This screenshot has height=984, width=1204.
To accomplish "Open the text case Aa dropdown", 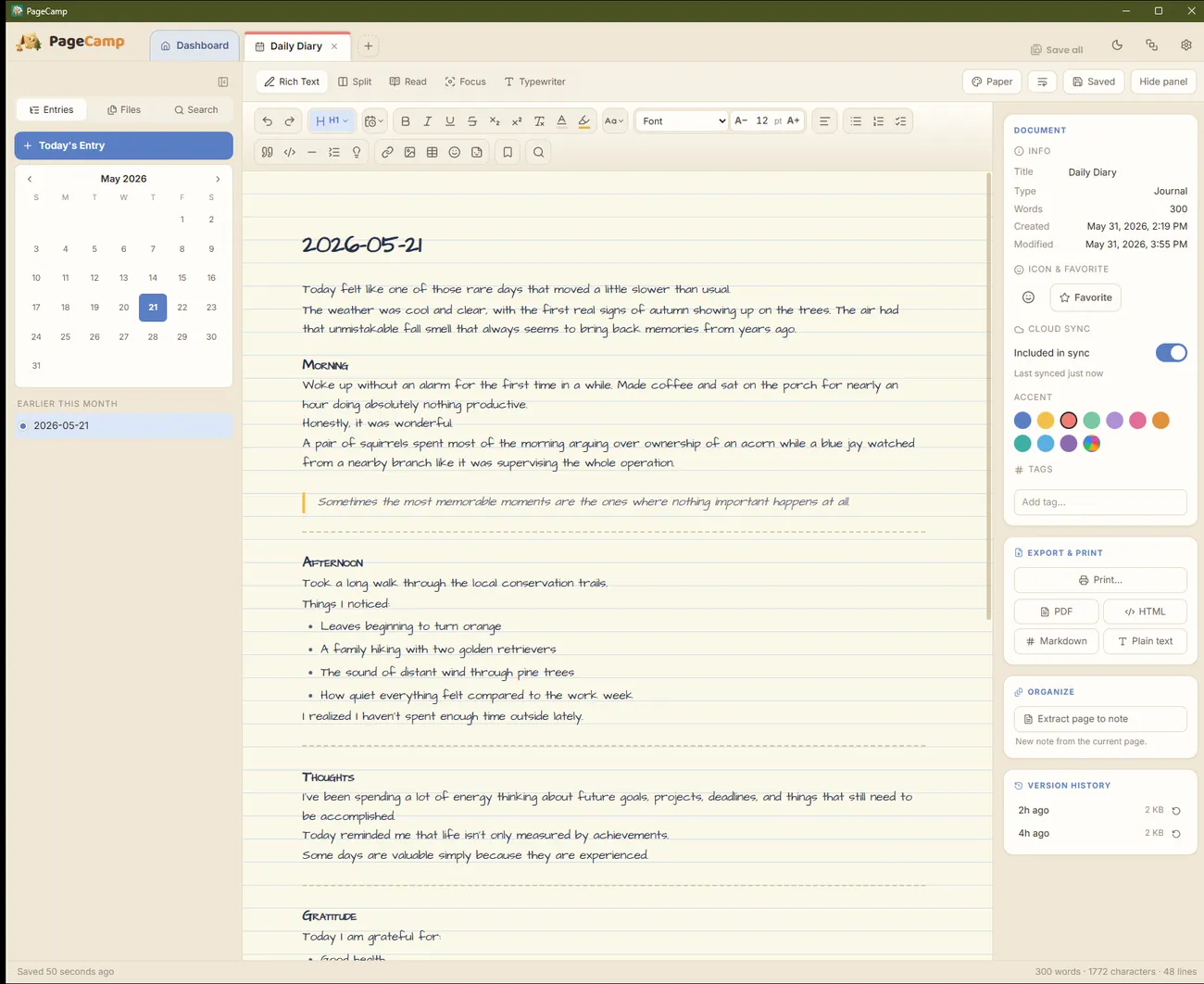I will tap(614, 121).
